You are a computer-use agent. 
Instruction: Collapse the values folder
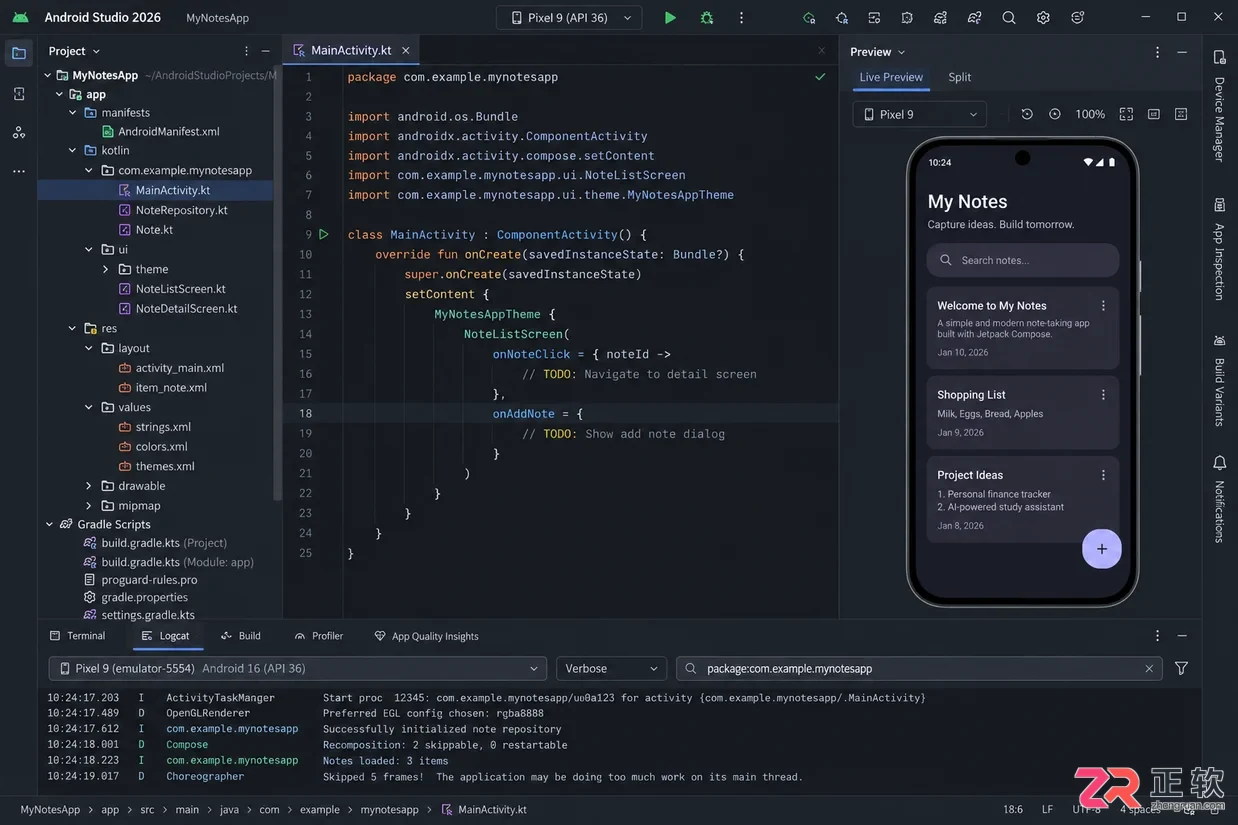click(x=89, y=407)
